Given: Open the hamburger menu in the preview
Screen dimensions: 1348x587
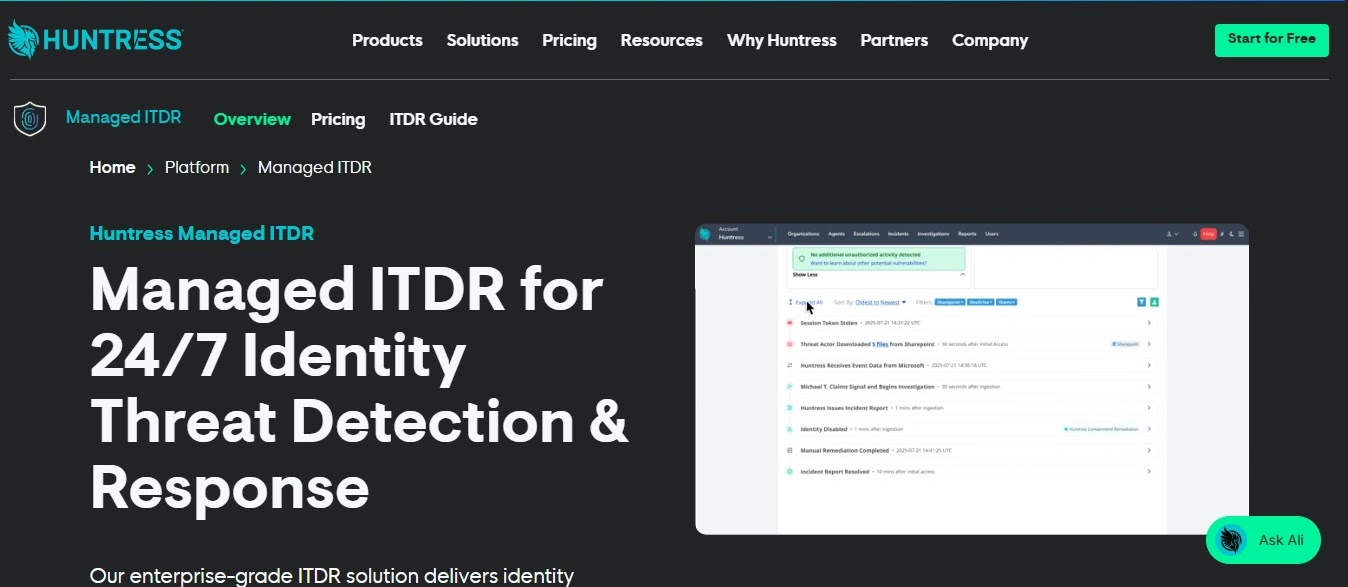Looking at the screenshot, I should [x=1242, y=234].
